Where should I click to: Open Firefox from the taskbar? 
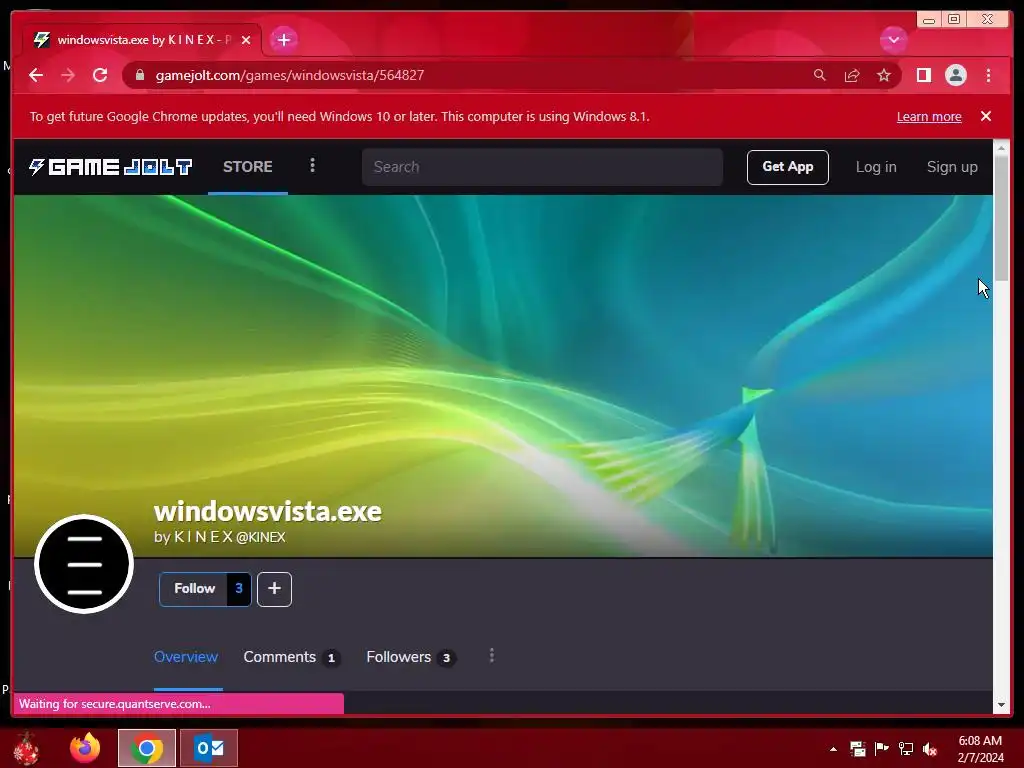[85, 748]
